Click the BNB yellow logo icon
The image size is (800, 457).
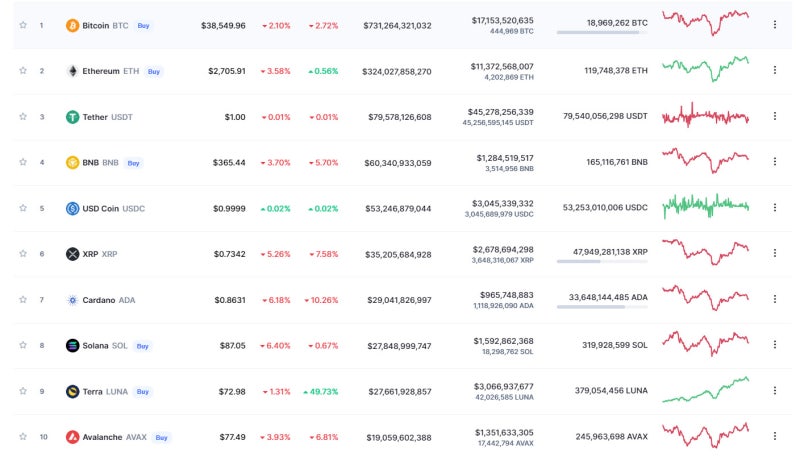(x=72, y=162)
